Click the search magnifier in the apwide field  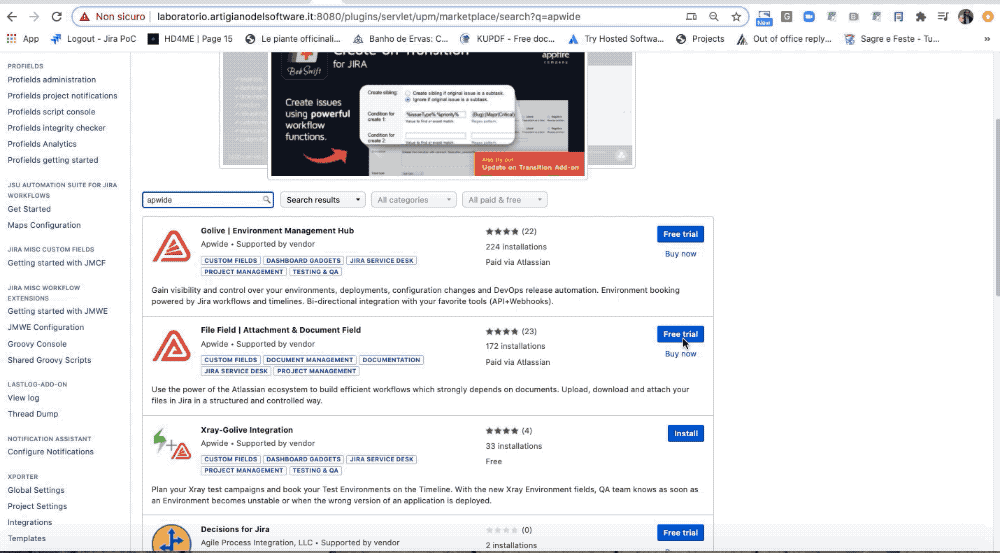coord(267,200)
